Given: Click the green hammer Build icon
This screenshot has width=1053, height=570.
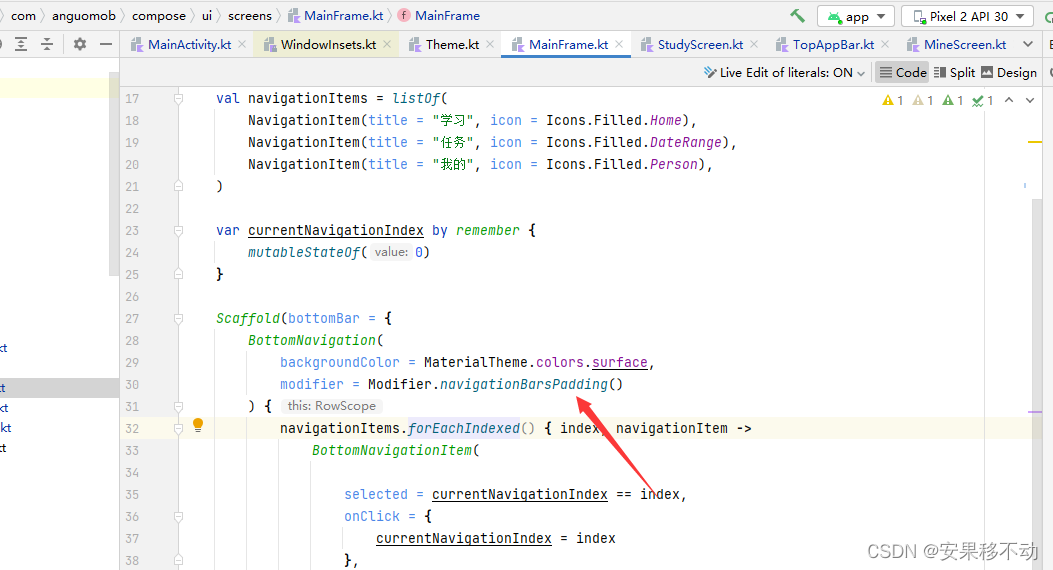Looking at the screenshot, I should pyautogui.click(x=797, y=15).
